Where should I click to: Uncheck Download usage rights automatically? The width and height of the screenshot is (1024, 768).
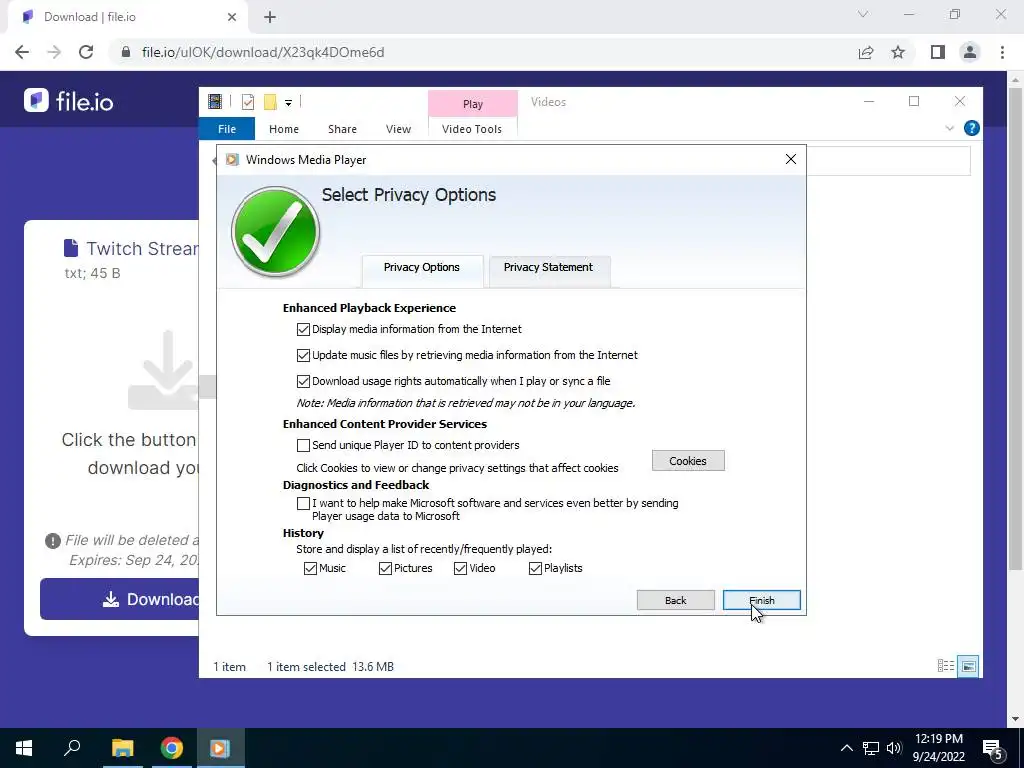[303, 381]
